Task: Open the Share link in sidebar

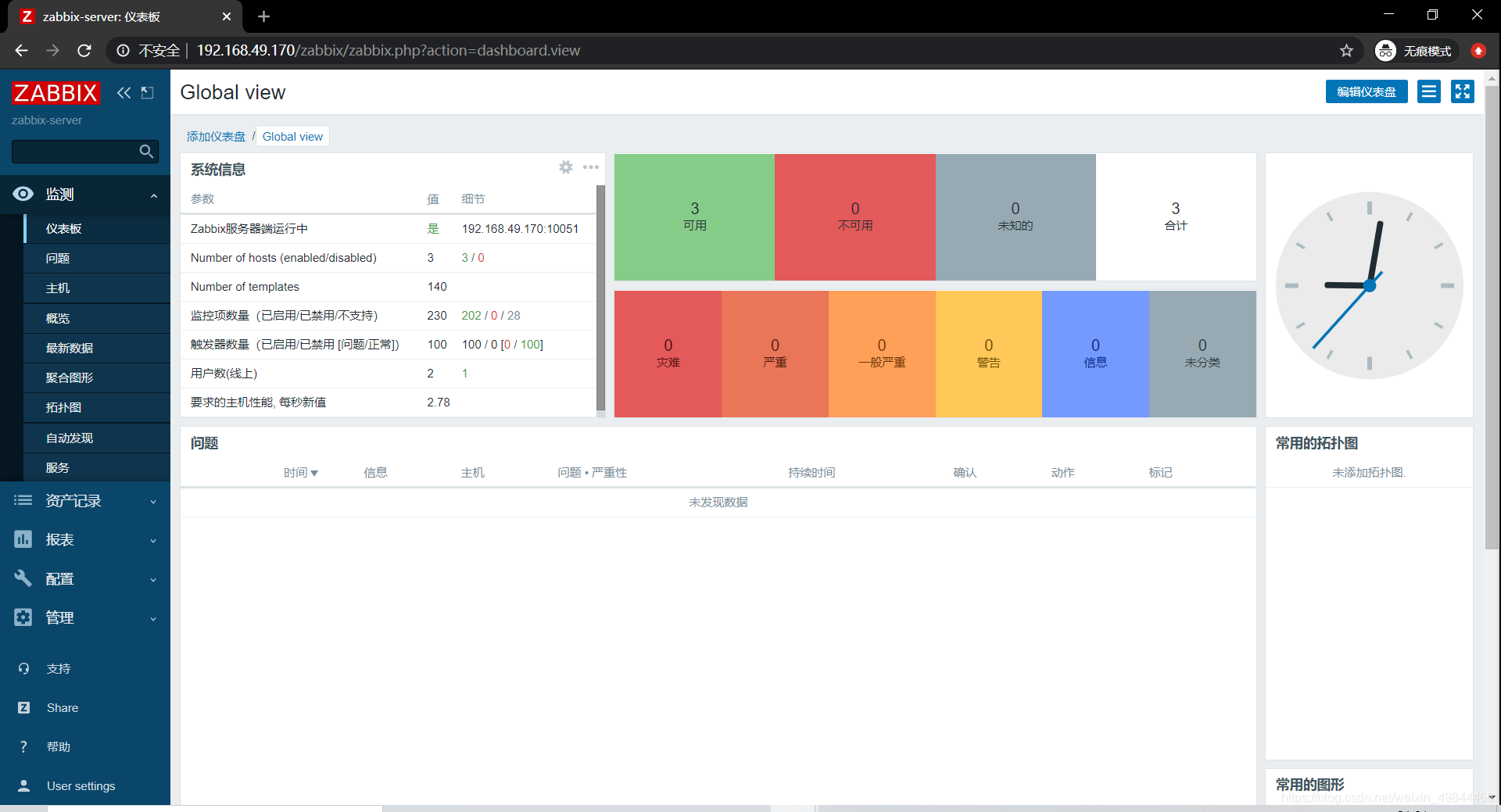Action: (x=63, y=708)
